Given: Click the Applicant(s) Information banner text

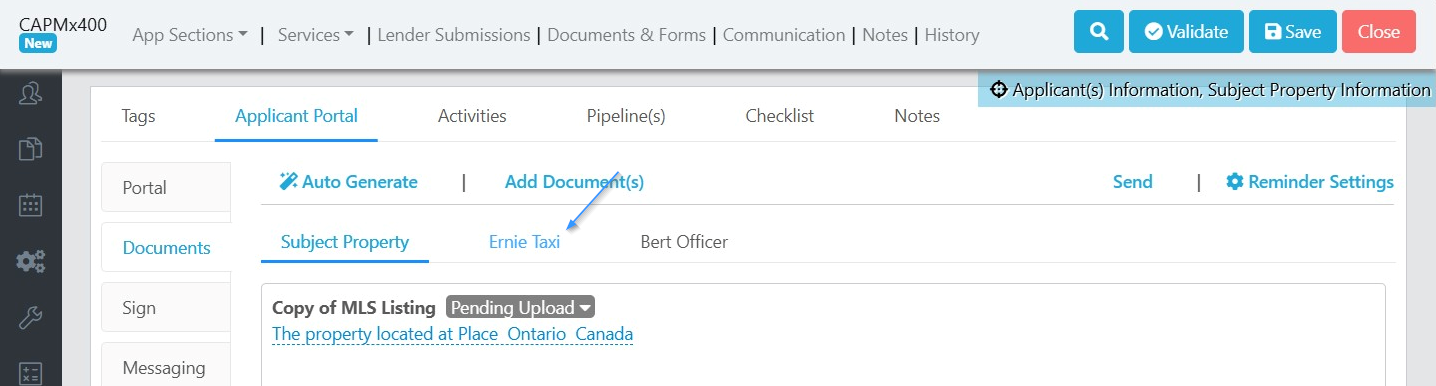Looking at the screenshot, I should pyautogui.click(x=1221, y=89).
